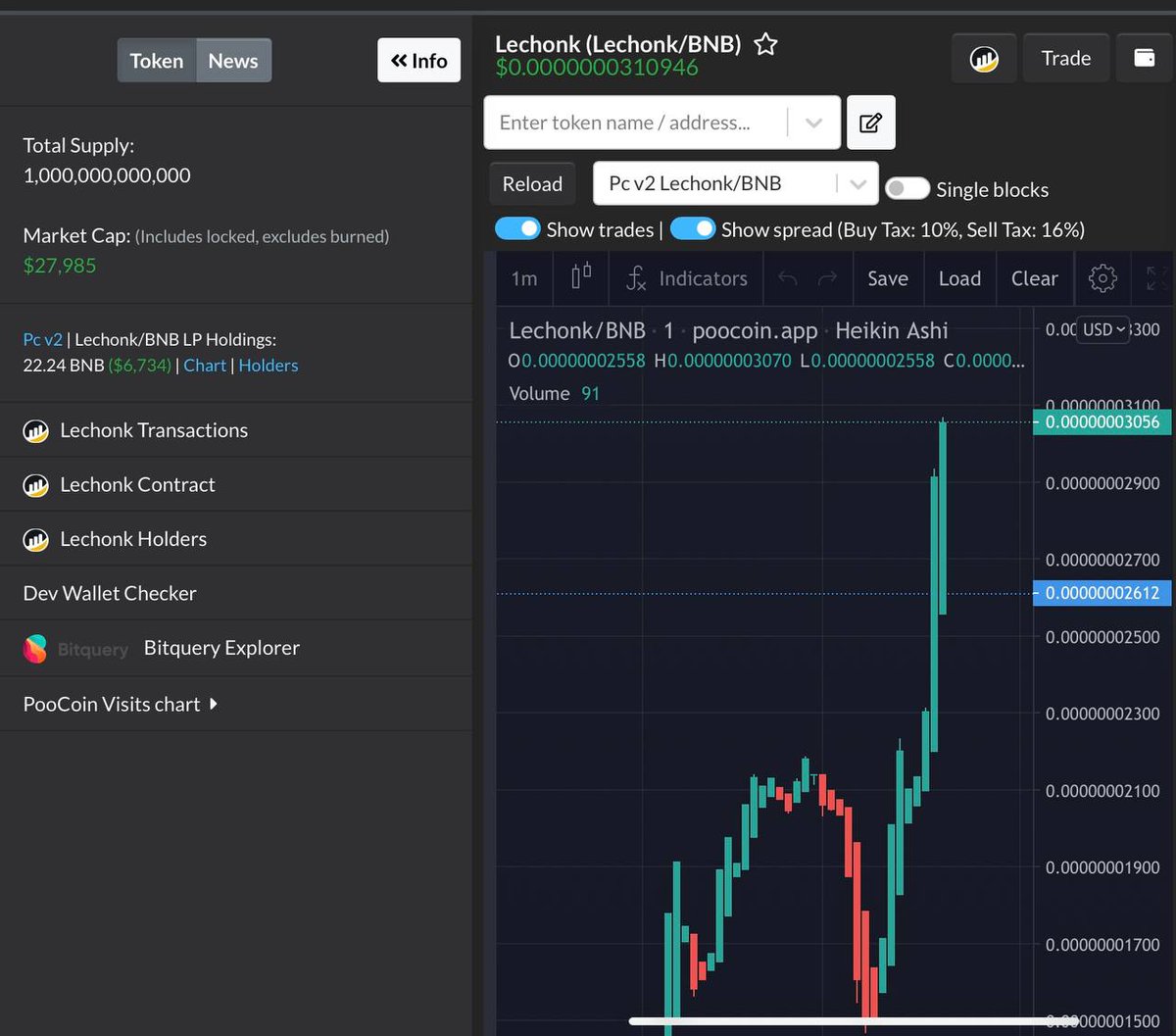Reload the chart data
The image size is (1176, 1036).
click(x=532, y=184)
